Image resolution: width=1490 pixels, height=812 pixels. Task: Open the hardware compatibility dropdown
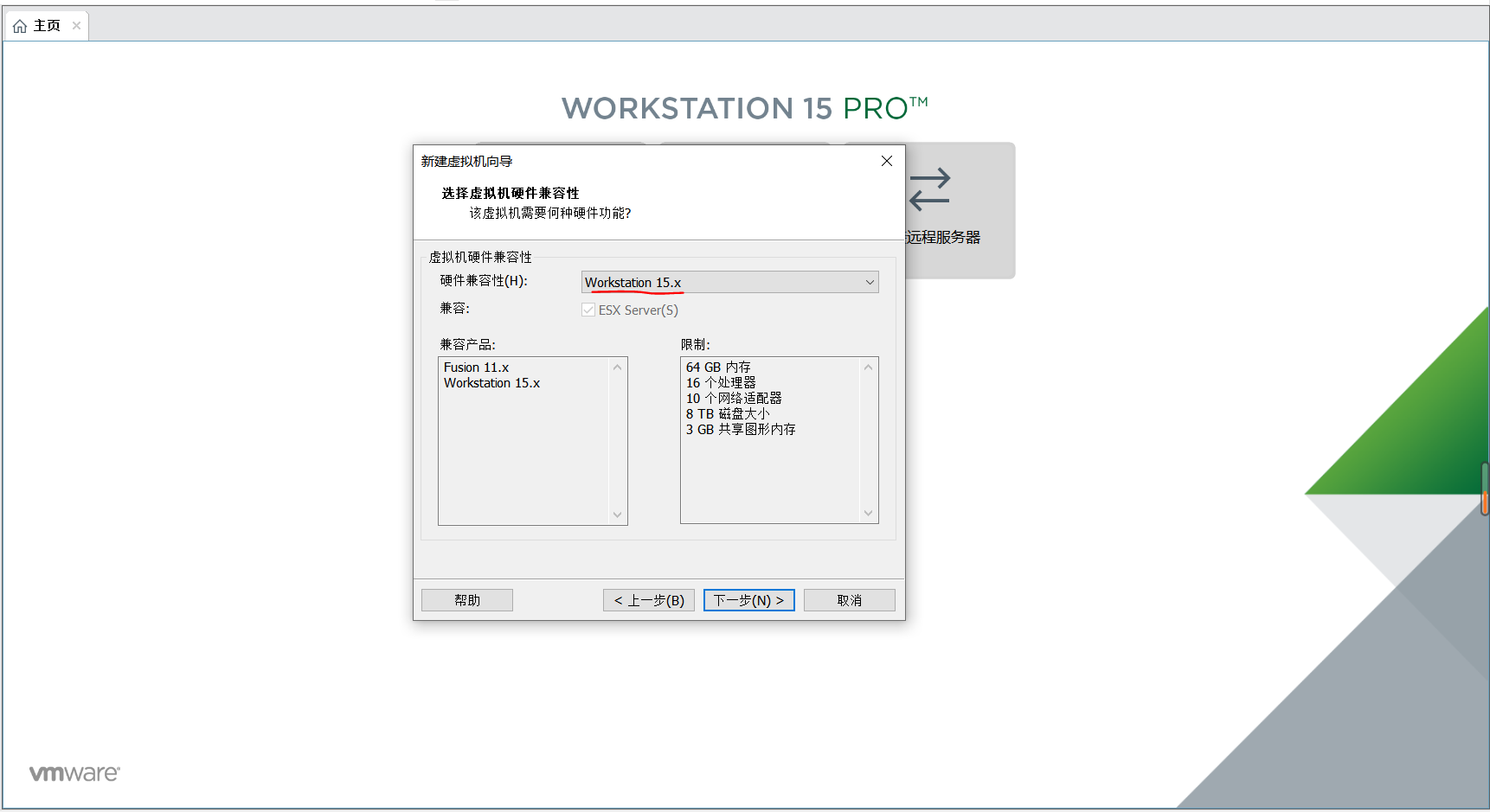pyautogui.click(x=729, y=282)
